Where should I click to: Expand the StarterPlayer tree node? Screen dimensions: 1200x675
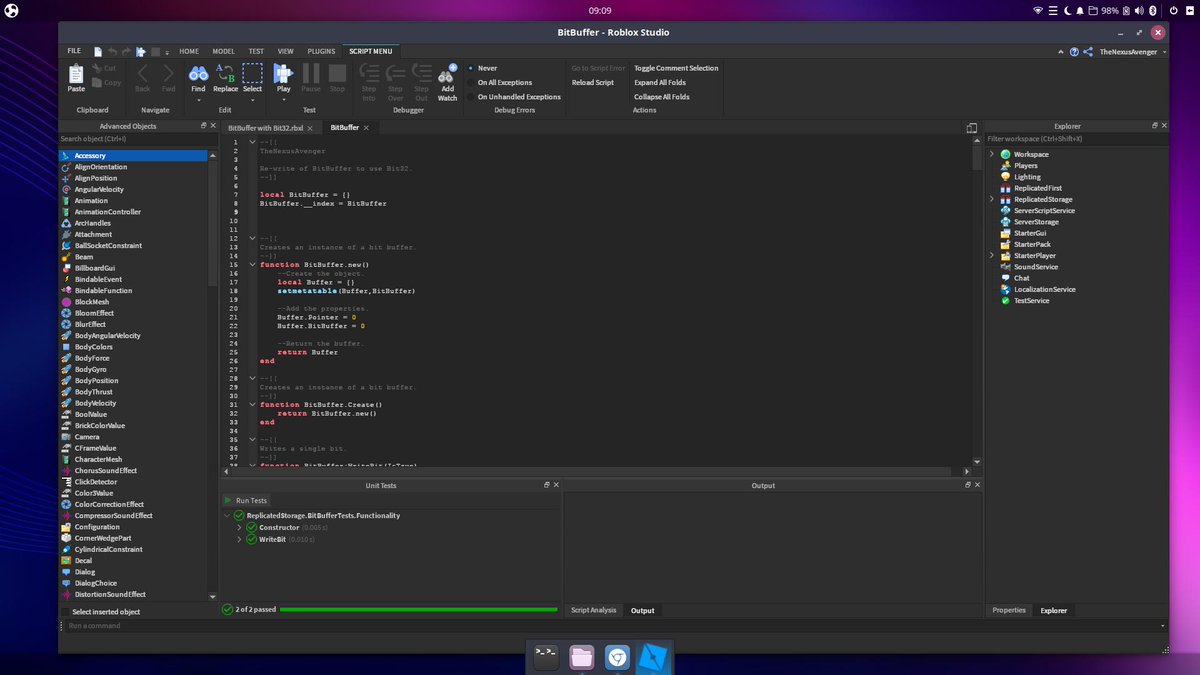(992, 255)
